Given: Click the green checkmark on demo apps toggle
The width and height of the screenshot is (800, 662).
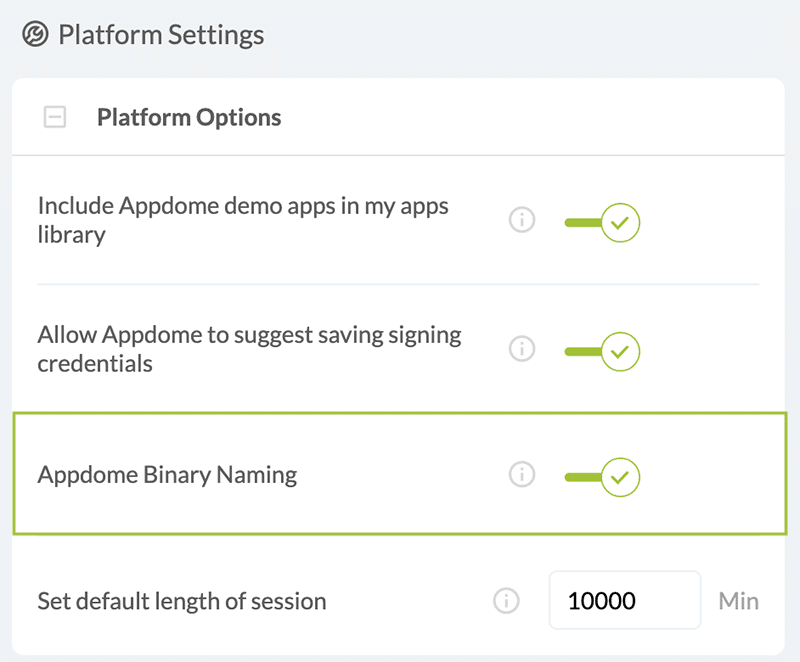Looking at the screenshot, I should coord(622,222).
